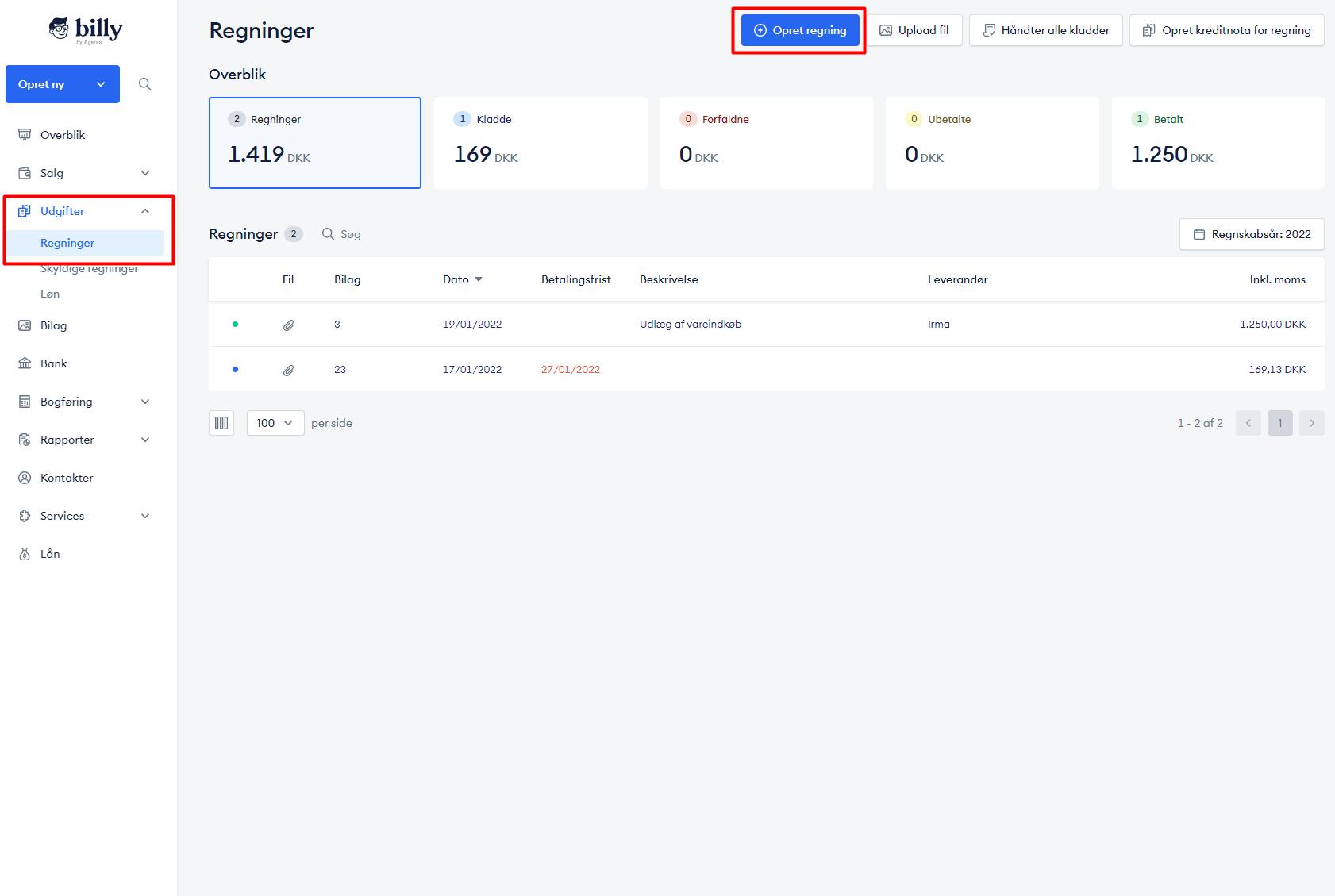Open the sidebar search magnifier icon
The width and height of the screenshot is (1335, 896).
[x=144, y=84]
